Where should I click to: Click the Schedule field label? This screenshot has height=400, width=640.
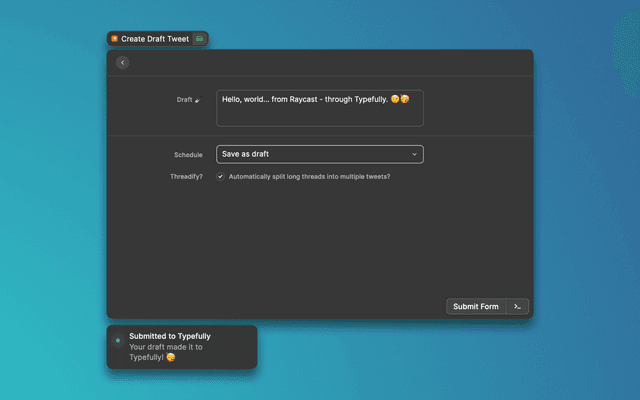(x=188, y=155)
